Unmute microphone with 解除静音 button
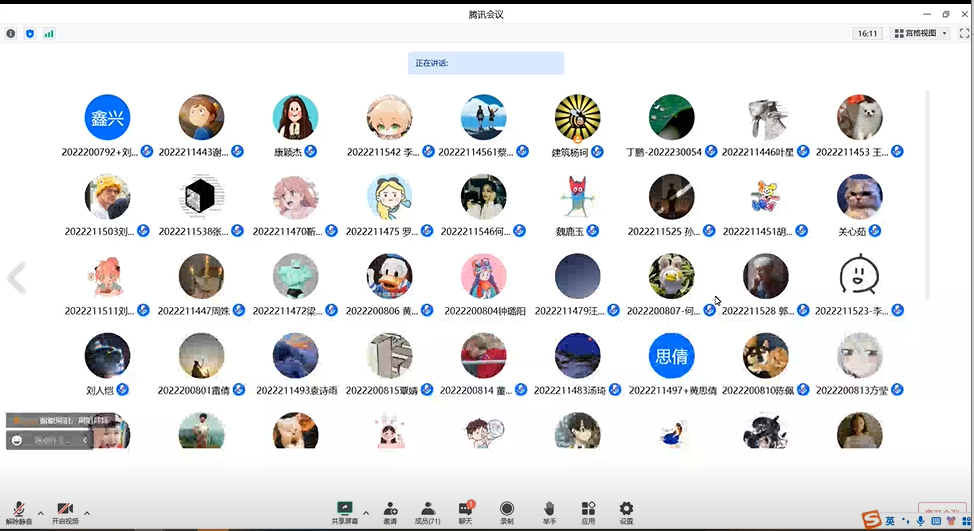The image size is (974, 531). coord(18,511)
